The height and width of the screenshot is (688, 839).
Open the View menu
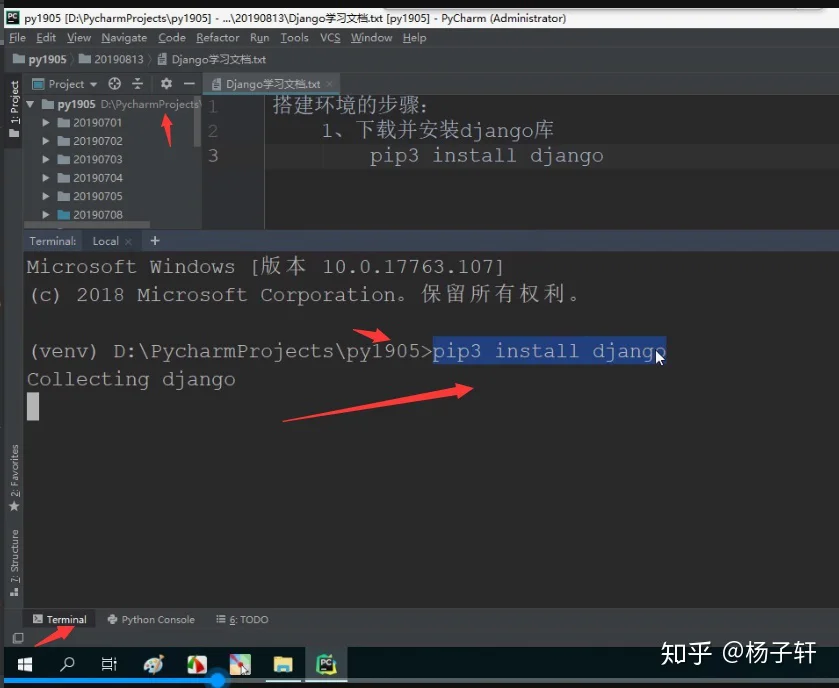(x=79, y=38)
